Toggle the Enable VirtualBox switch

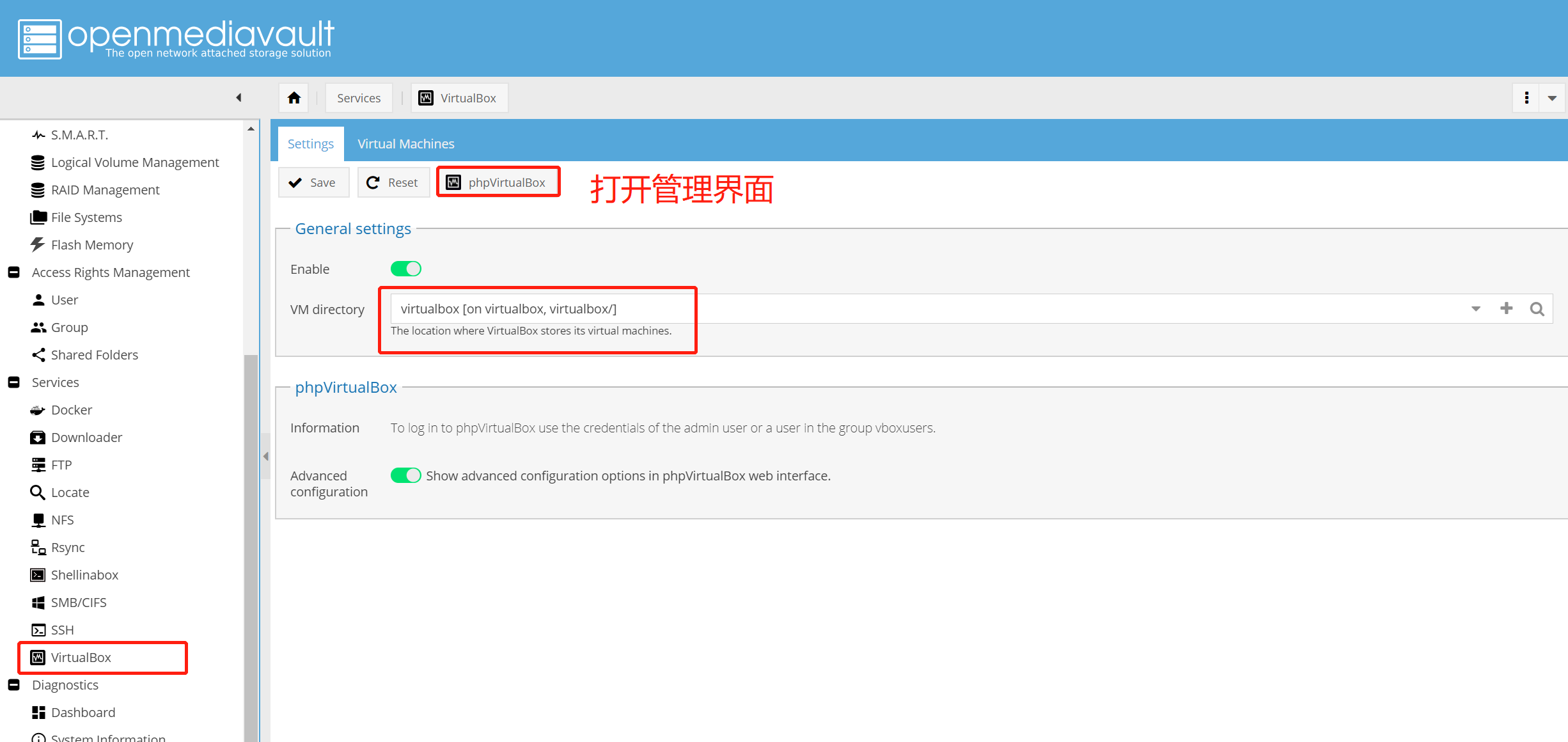tap(405, 268)
